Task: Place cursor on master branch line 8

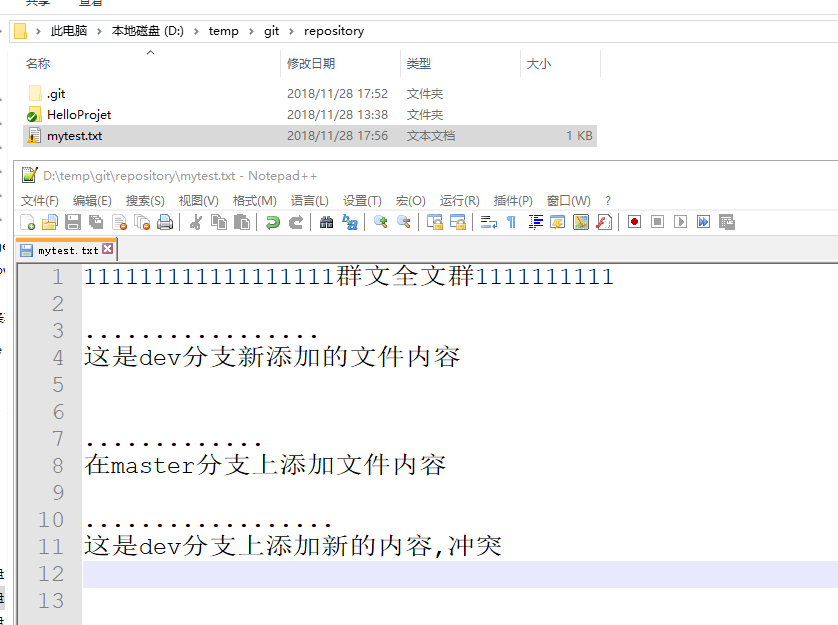Action: [265, 465]
